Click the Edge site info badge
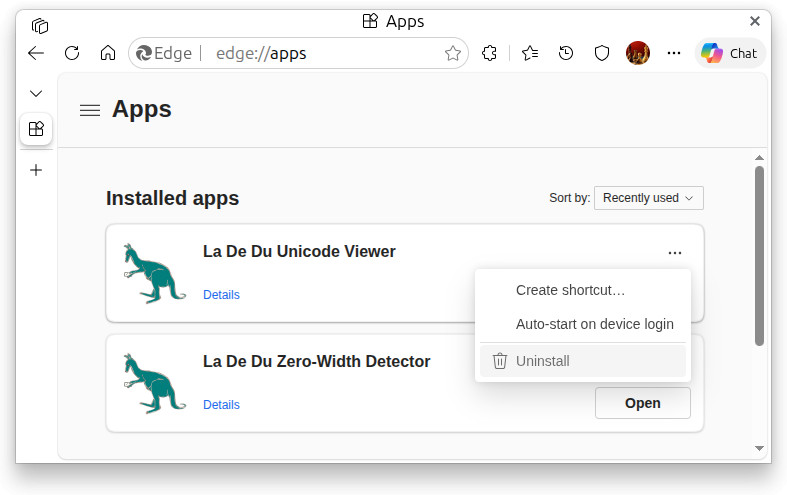The image size is (787, 495). point(164,53)
